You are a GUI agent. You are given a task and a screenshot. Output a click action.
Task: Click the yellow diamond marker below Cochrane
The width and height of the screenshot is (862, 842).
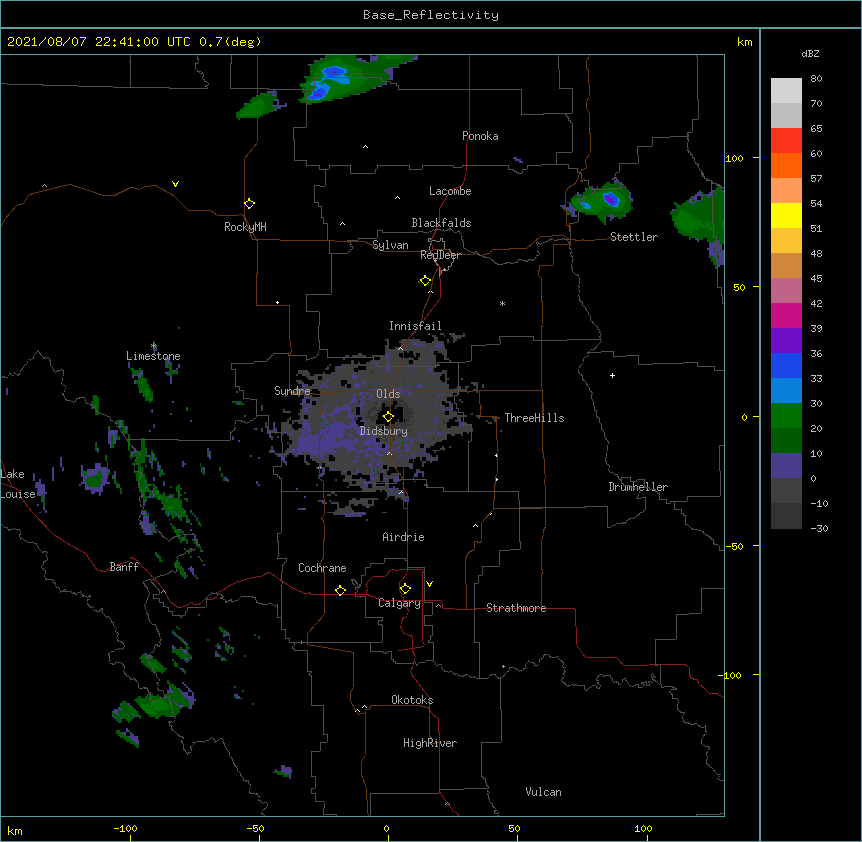(340, 590)
